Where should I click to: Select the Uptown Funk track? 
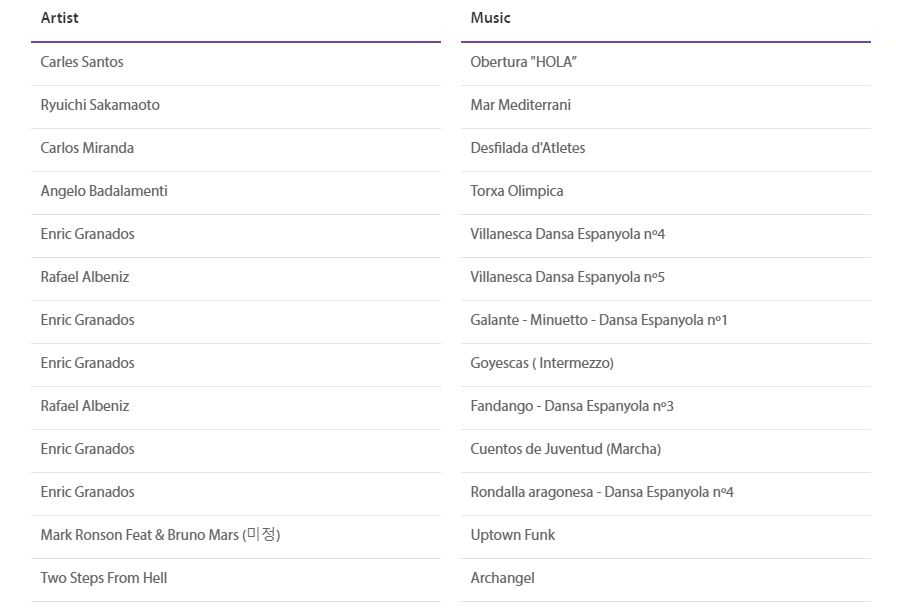pos(512,535)
